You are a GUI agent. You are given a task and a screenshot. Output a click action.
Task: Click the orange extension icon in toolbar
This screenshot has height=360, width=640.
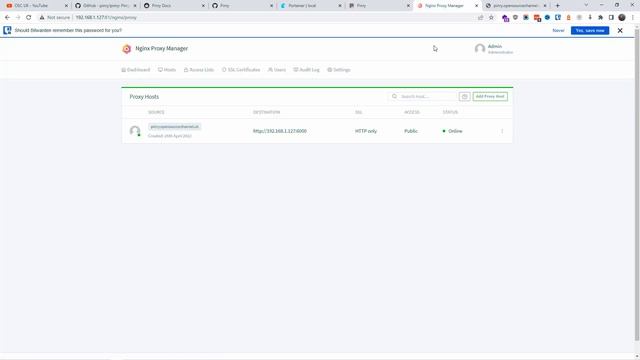(569, 18)
